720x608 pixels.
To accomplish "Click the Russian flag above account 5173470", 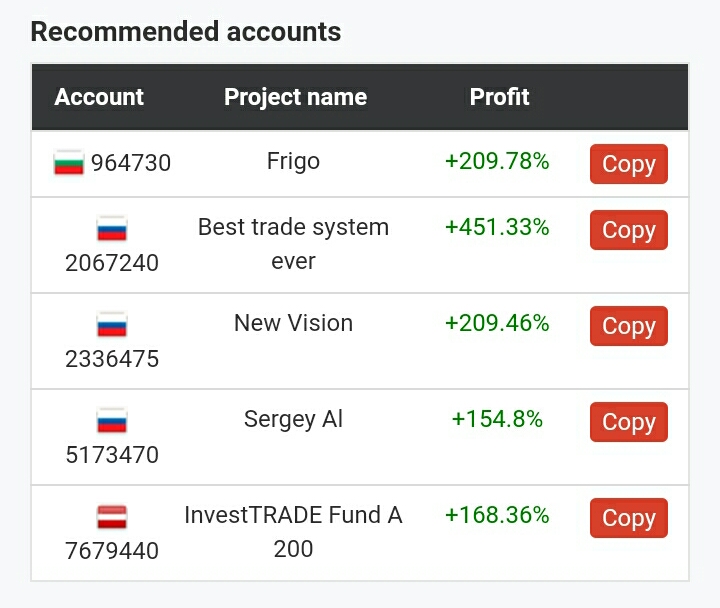I will 112,420.
